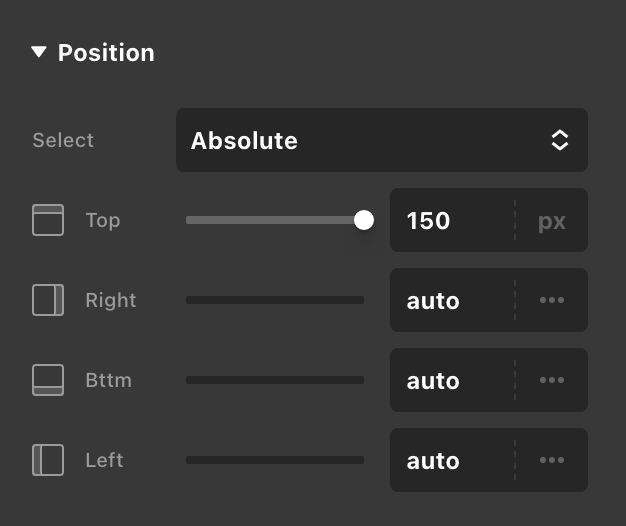
Task: Click the Right auto value field
Action: pos(450,300)
